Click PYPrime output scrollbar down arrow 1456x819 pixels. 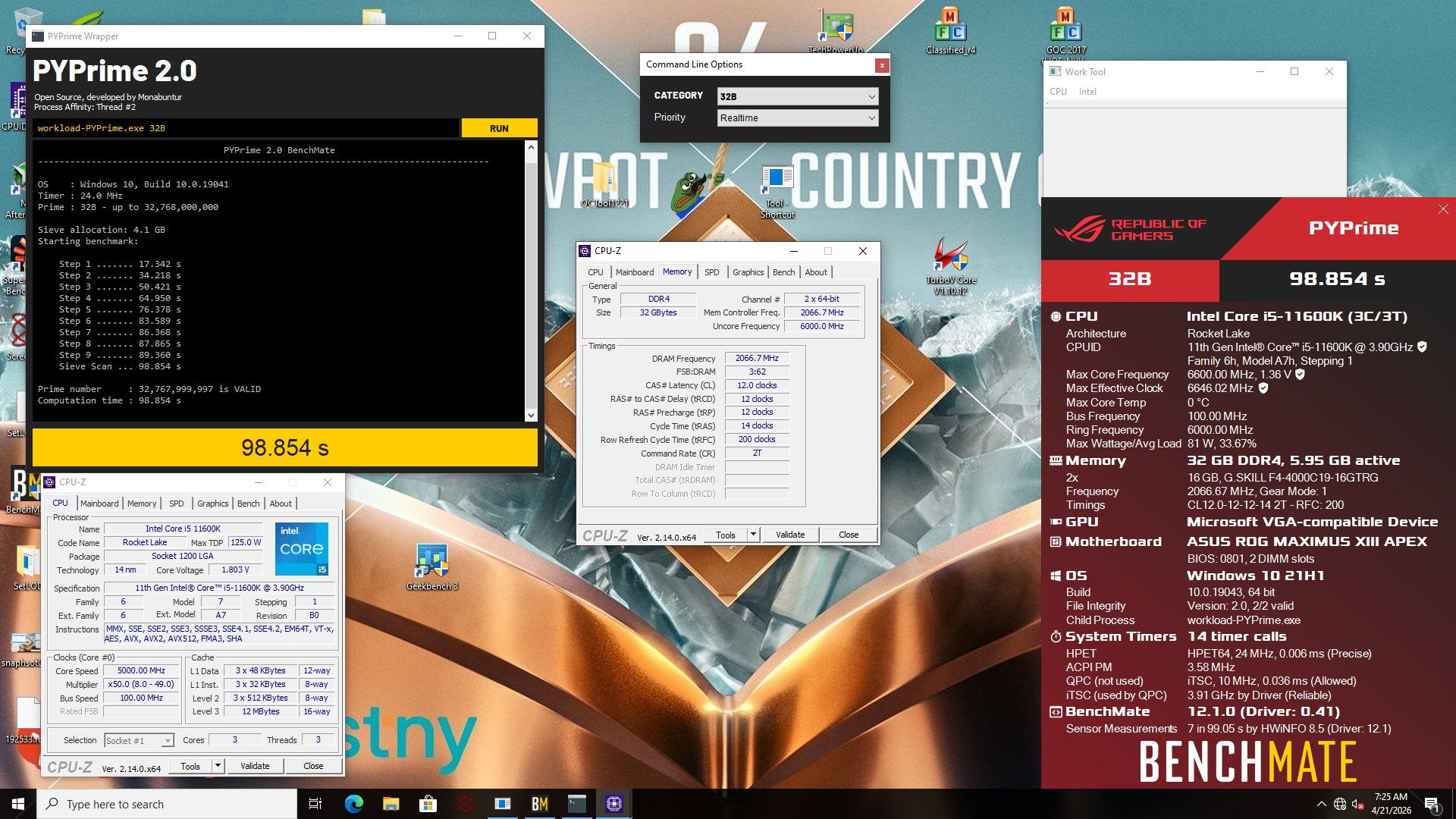531,415
